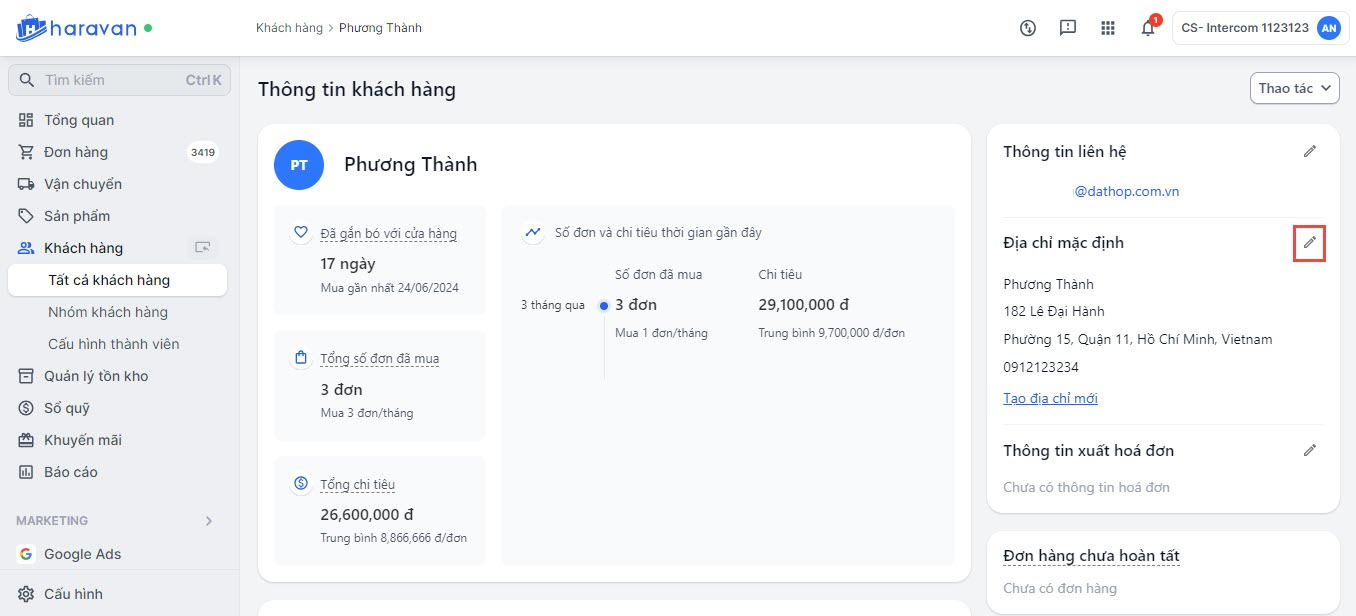Click the feedback message icon

1068,28
